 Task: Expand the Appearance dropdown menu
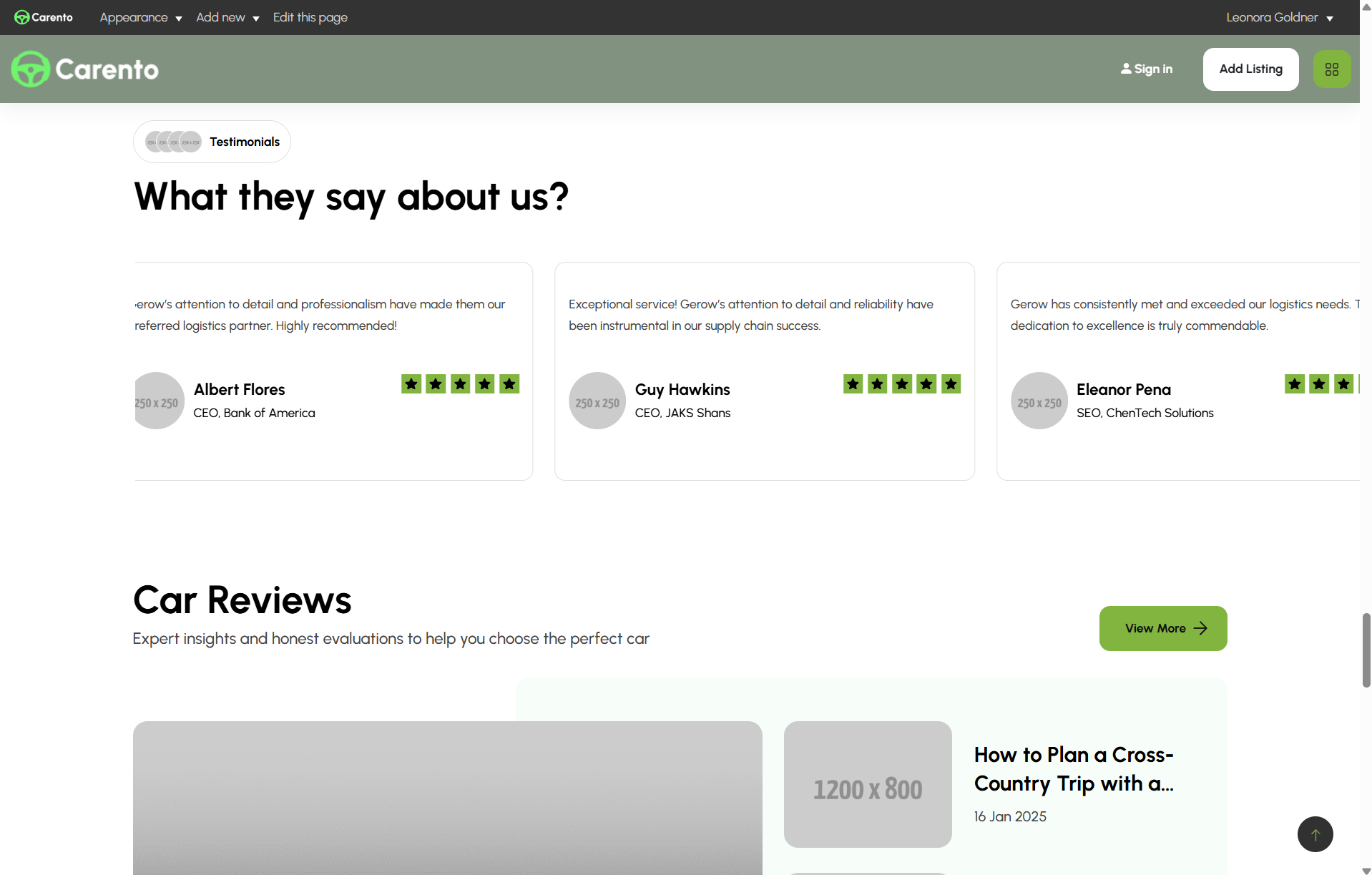pyautogui.click(x=140, y=17)
